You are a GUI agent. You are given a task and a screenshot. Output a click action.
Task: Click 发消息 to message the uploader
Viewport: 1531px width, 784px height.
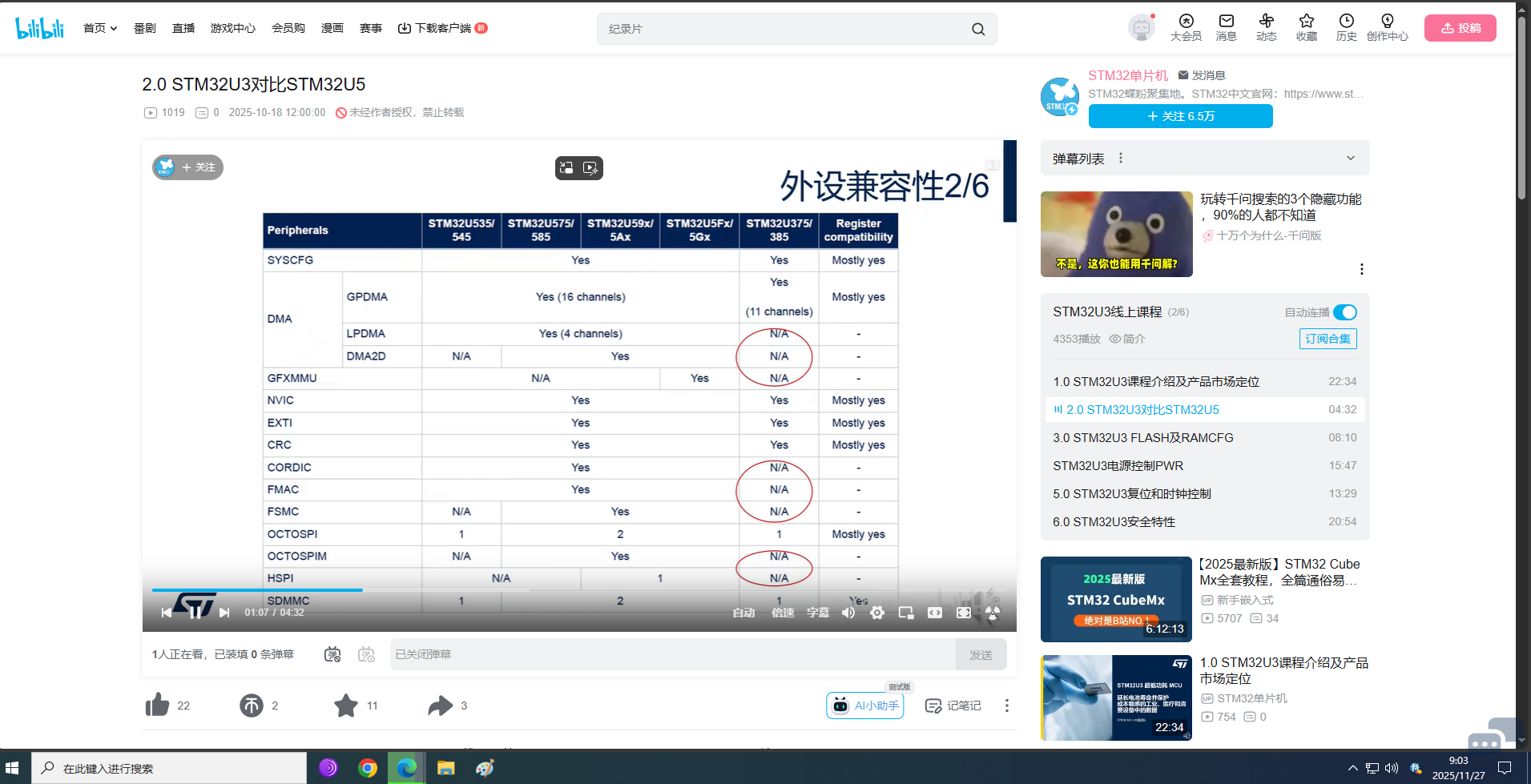tap(1202, 75)
